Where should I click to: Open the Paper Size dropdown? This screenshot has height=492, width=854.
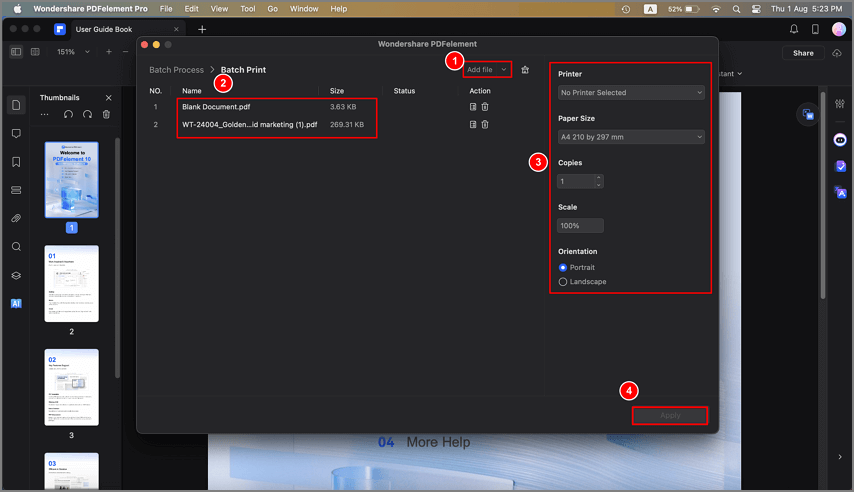click(631, 137)
